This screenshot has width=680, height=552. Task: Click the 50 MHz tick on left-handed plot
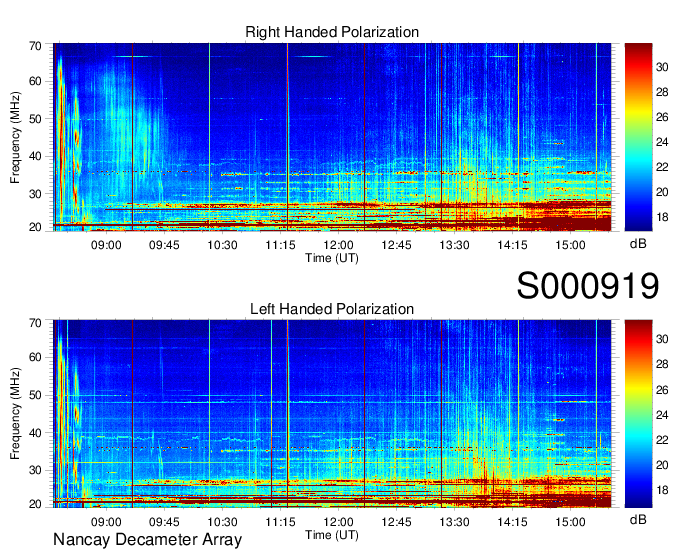[35, 395]
